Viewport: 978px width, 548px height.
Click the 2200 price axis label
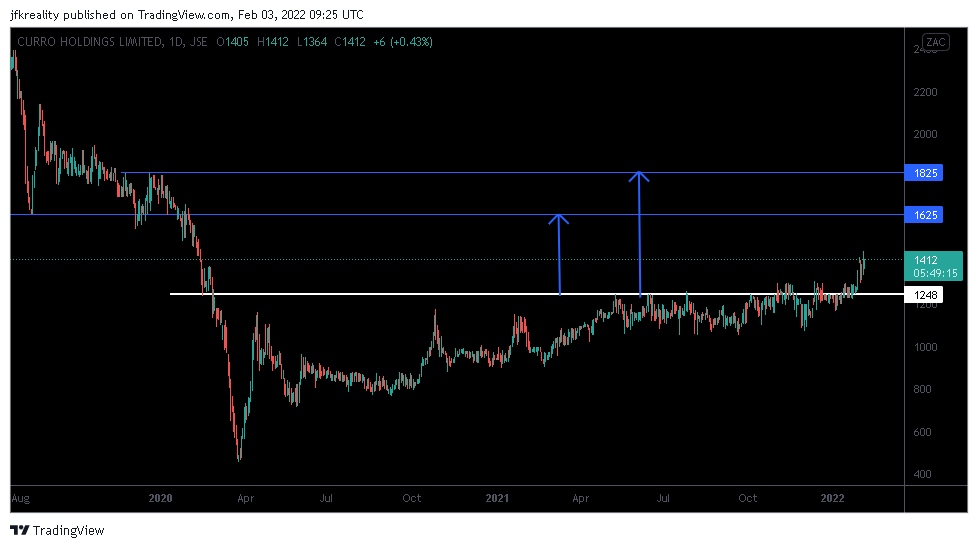[925, 92]
